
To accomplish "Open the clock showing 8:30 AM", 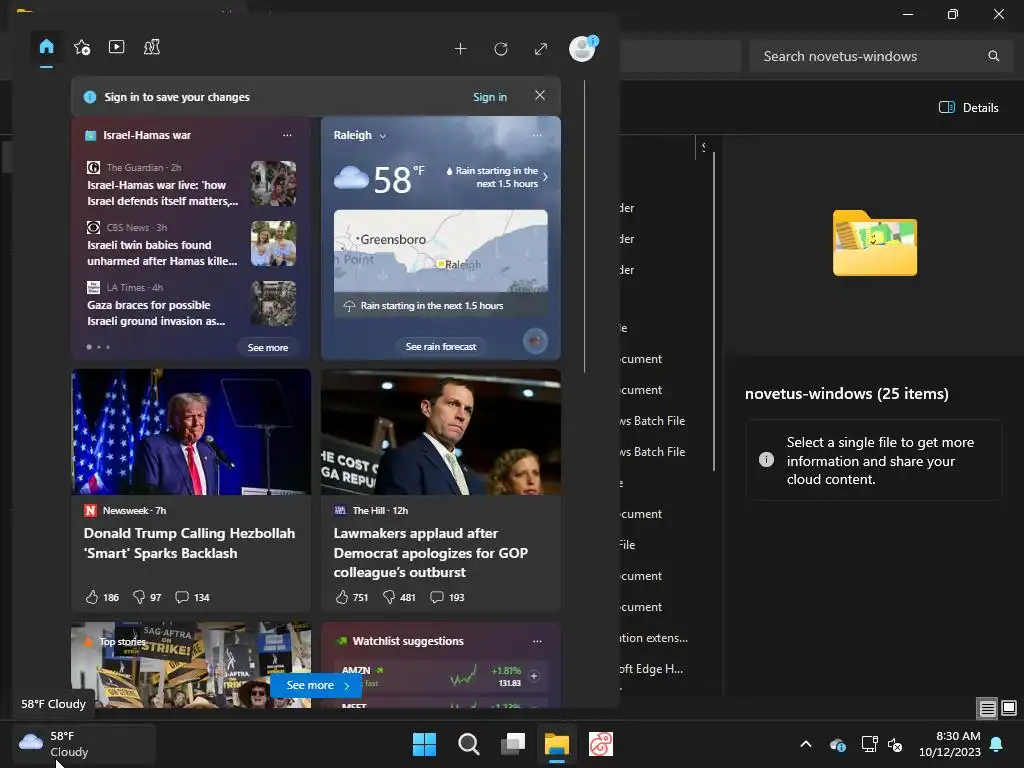I will (x=950, y=744).
